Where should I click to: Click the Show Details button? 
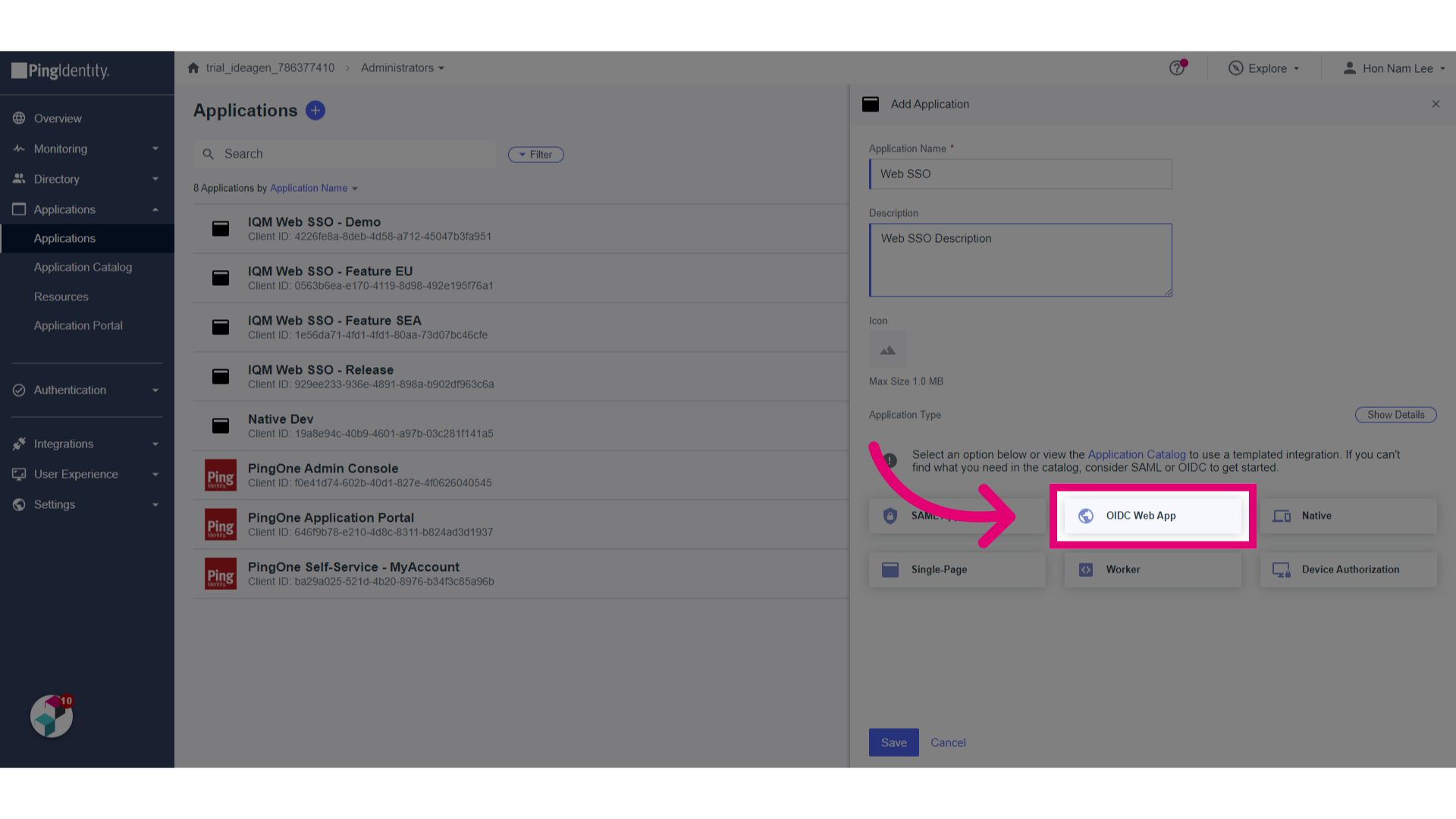[x=1396, y=415]
